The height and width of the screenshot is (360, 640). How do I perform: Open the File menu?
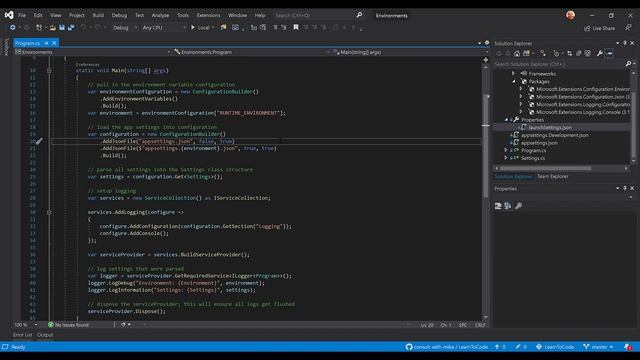(22, 15)
